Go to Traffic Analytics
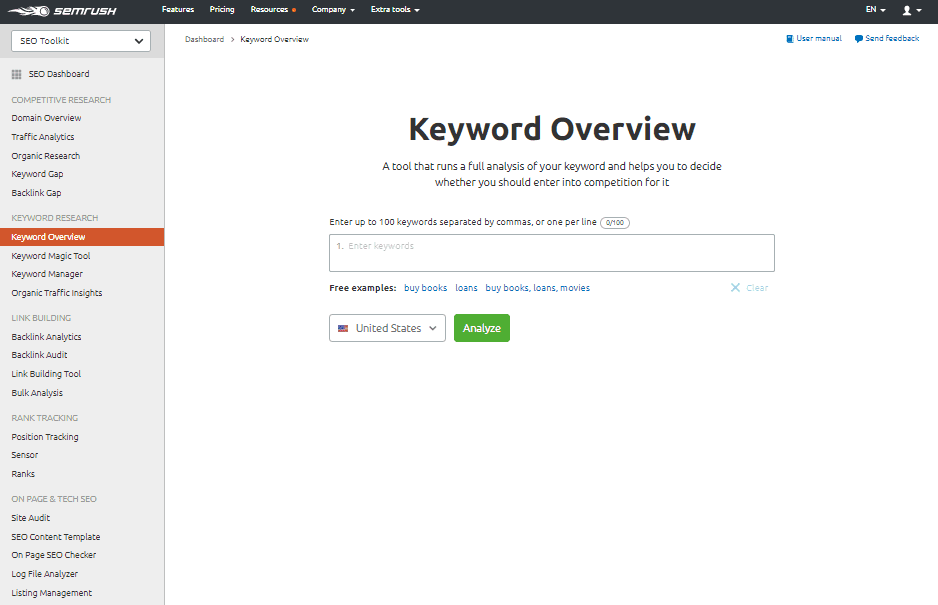This screenshot has height=605, width=938. (42, 137)
